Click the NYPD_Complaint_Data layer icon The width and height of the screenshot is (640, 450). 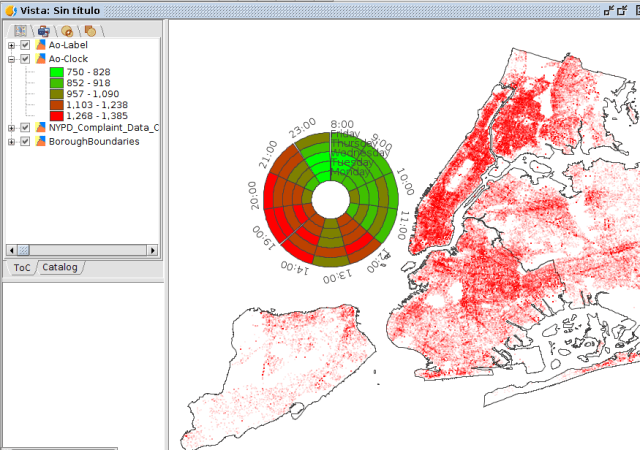click(x=41, y=128)
